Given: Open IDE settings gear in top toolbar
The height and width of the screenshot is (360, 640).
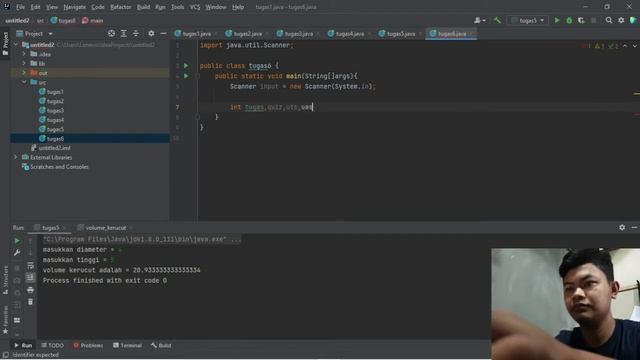Looking at the screenshot, I should click(621, 20).
